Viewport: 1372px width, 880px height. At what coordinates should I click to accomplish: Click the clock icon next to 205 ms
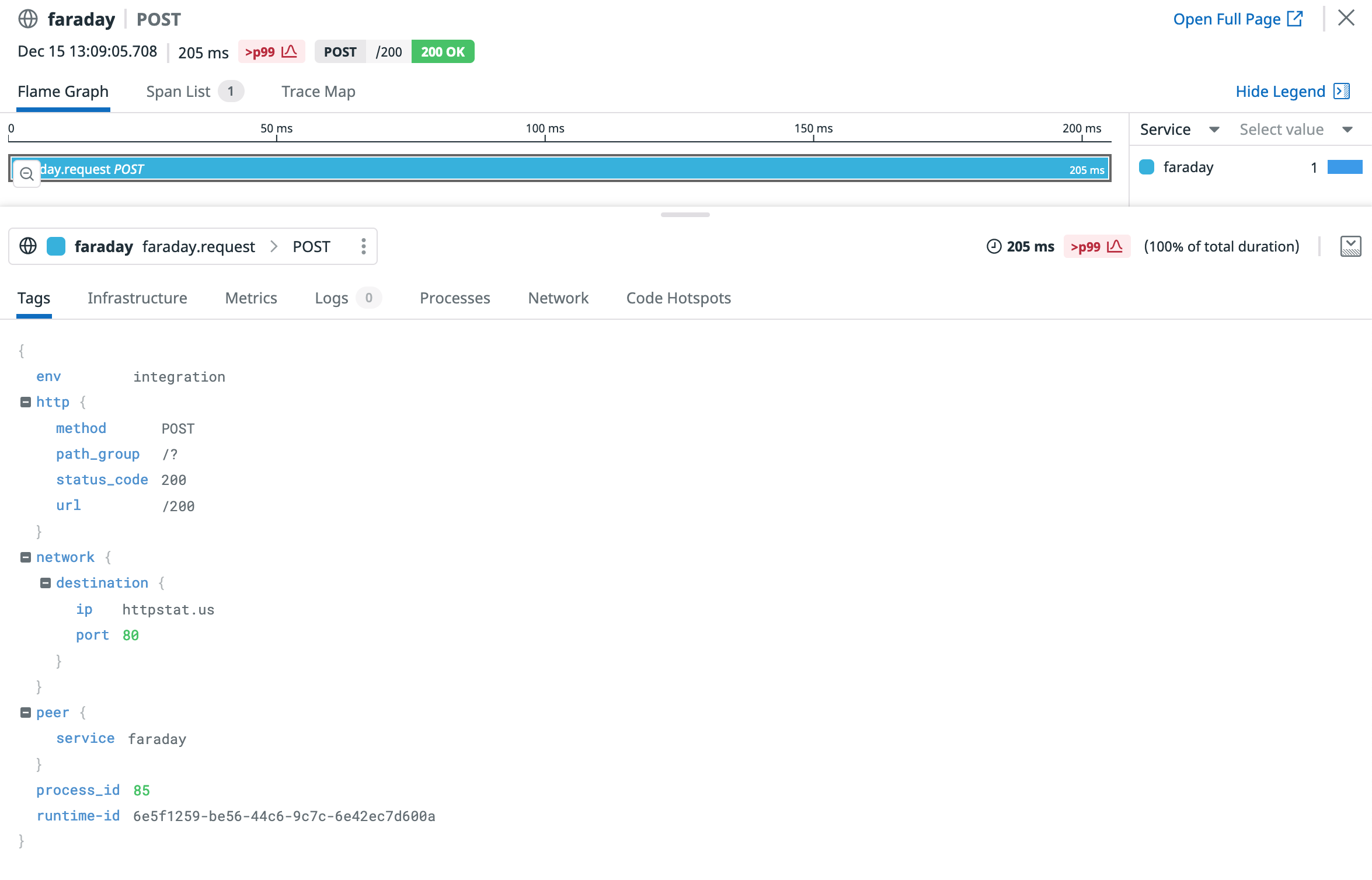(993, 246)
